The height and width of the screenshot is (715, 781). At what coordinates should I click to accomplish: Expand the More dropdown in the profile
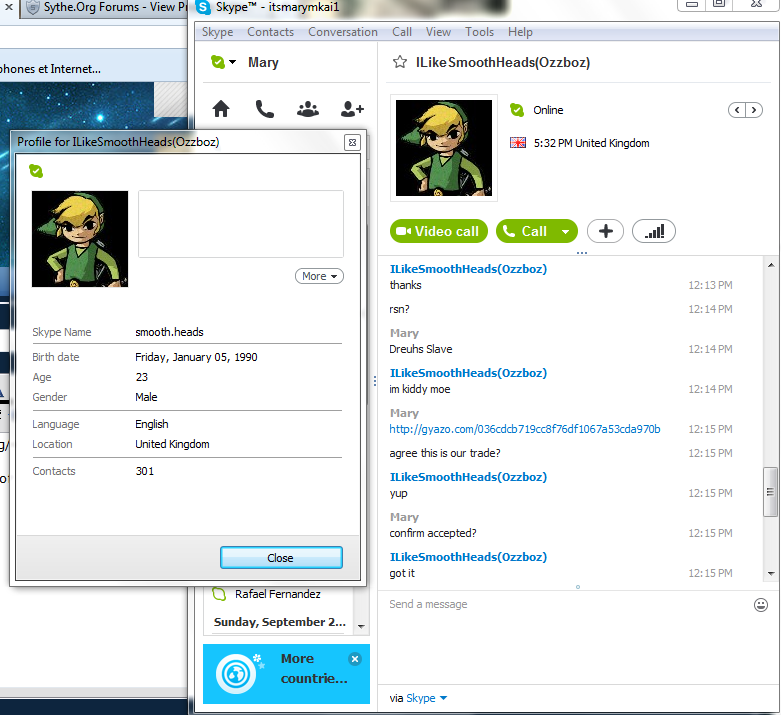coord(319,276)
